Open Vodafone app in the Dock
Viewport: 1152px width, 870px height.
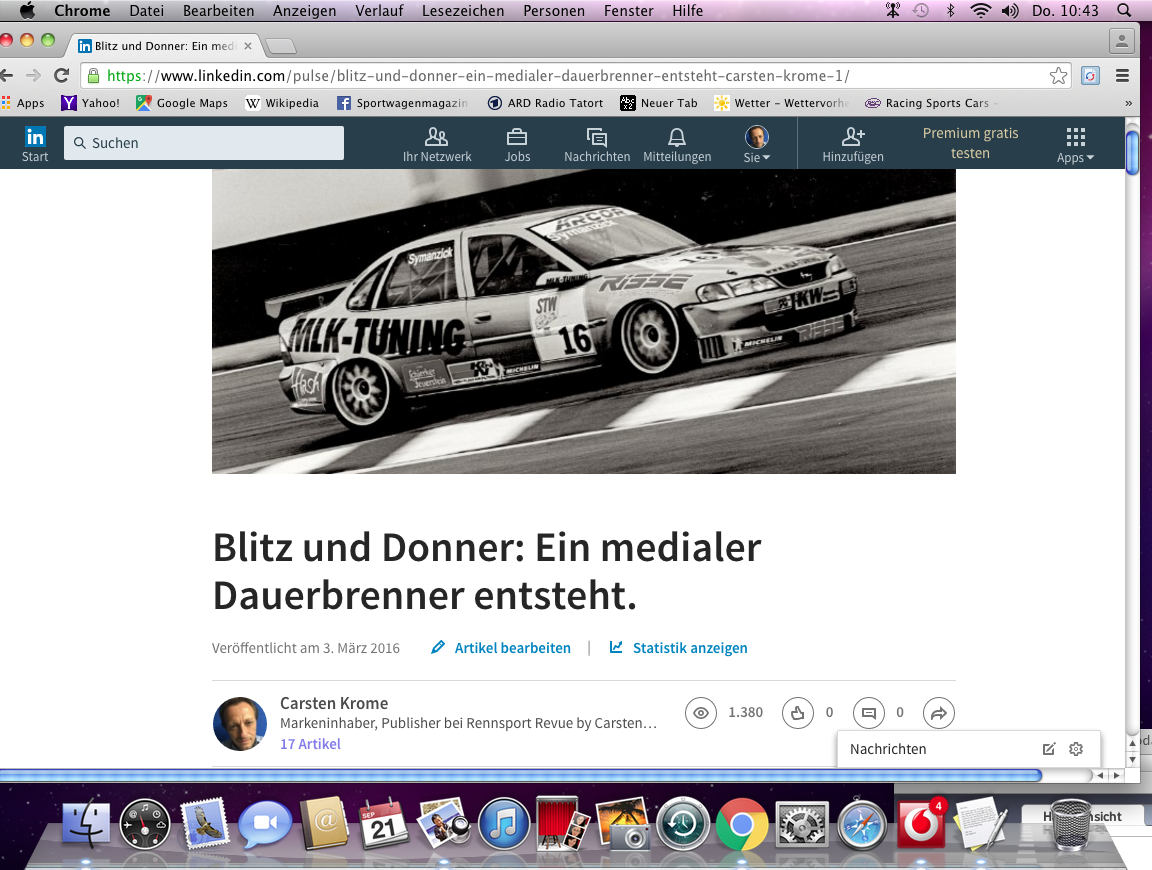(x=921, y=823)
